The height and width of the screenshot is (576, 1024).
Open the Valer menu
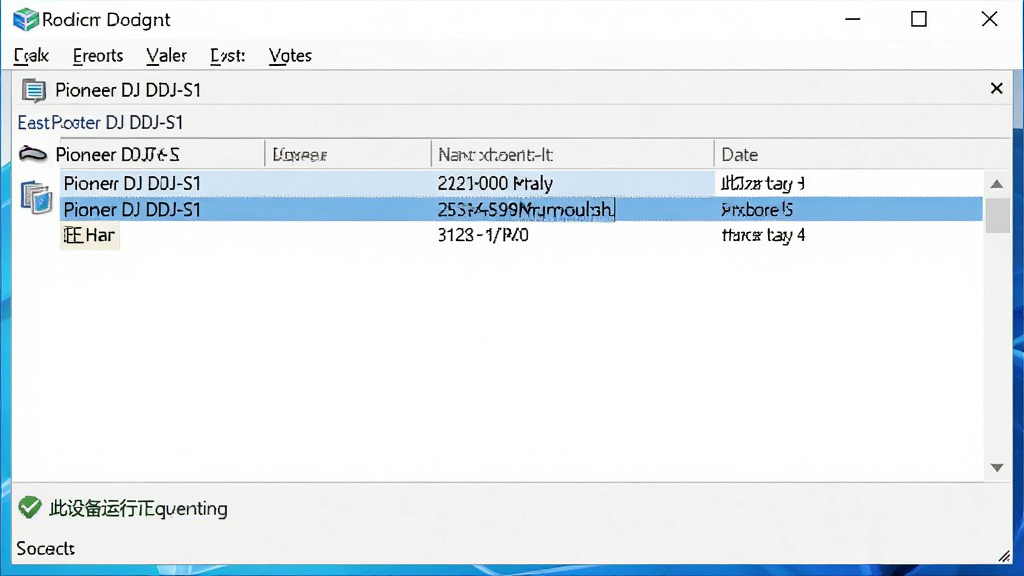166,56
